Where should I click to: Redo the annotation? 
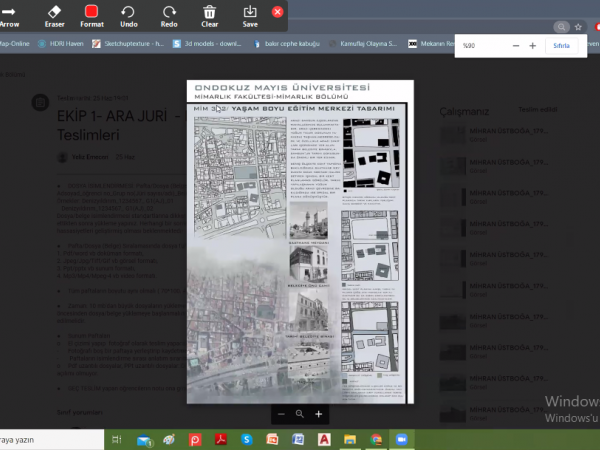tap(169, 17)
